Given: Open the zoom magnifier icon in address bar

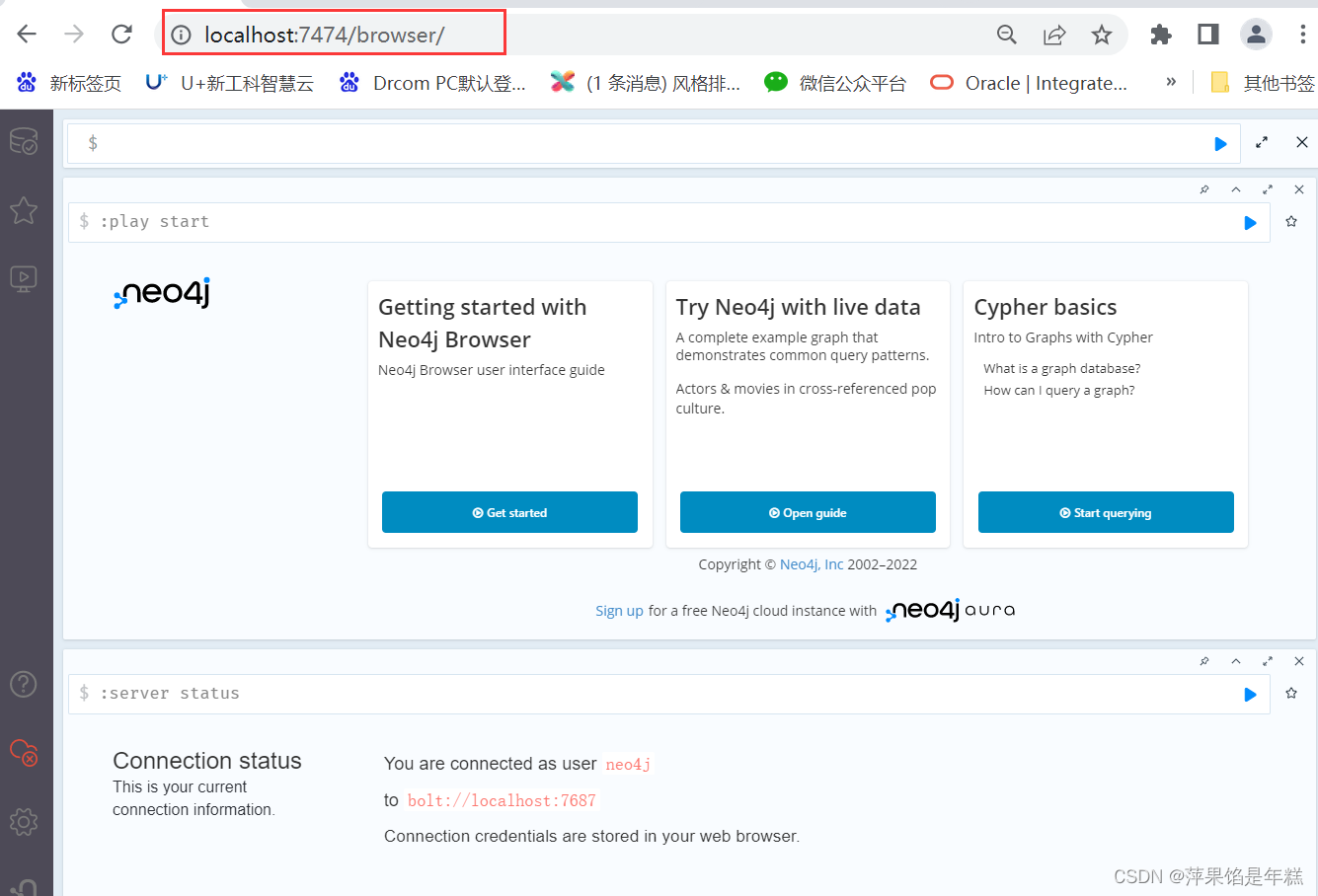Looking at the screenshot, I should pos(1007,35).
